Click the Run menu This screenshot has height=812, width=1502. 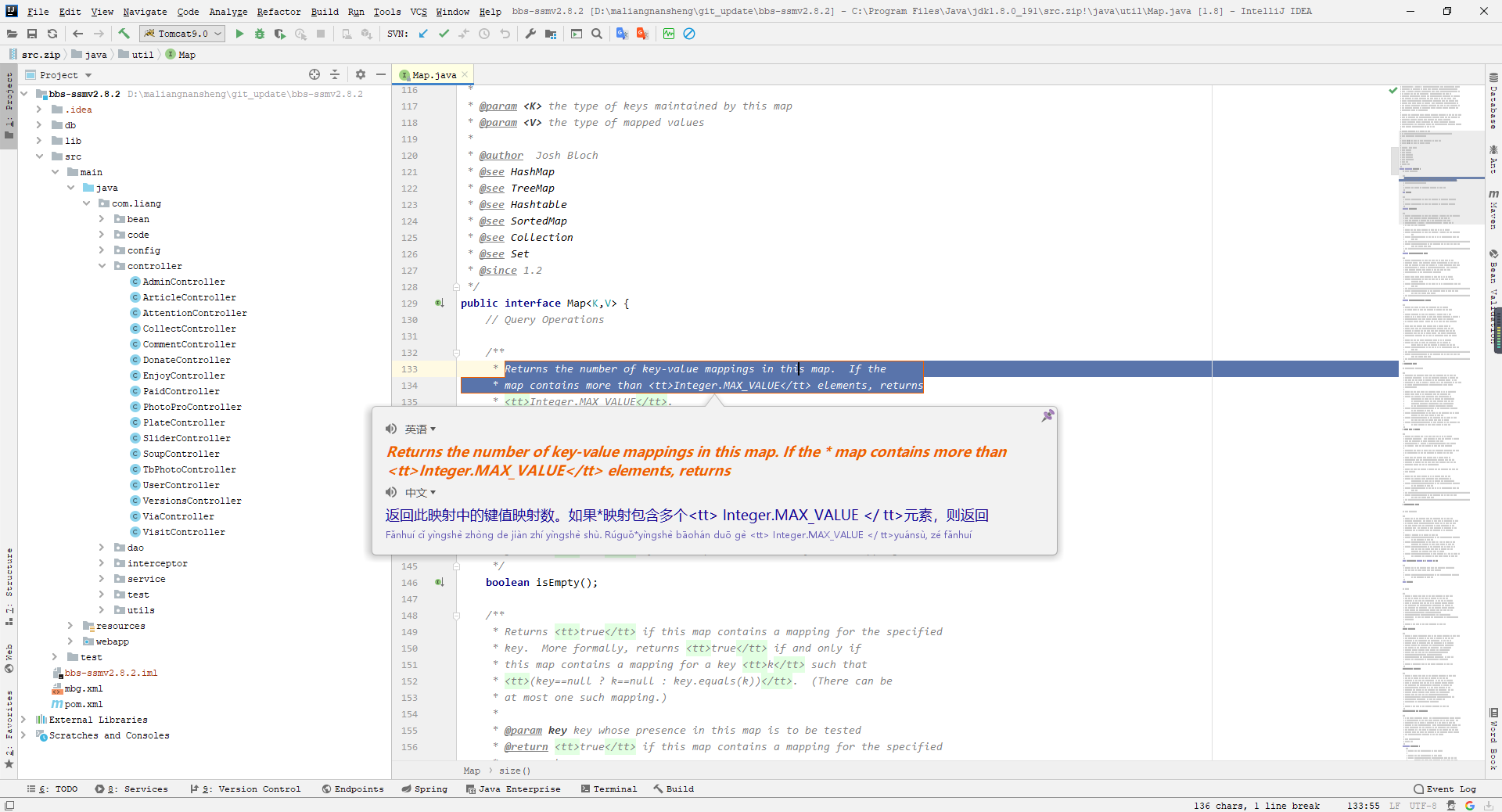tap(356, 12)
